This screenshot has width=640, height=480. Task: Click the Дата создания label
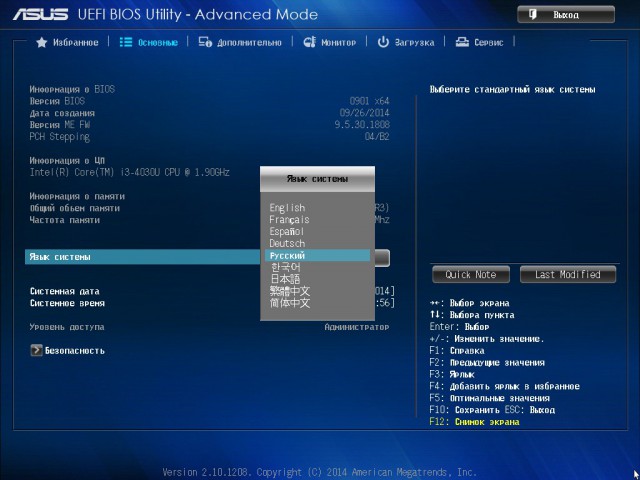tap(62, 113)
